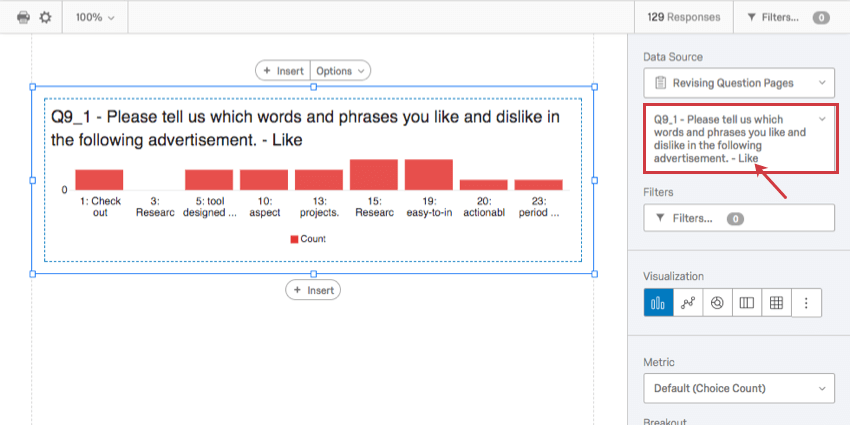This screenshot has height=425, width=850.
Task: Select the breakdown bar visualization icon
Action: [x=746, y=303]
